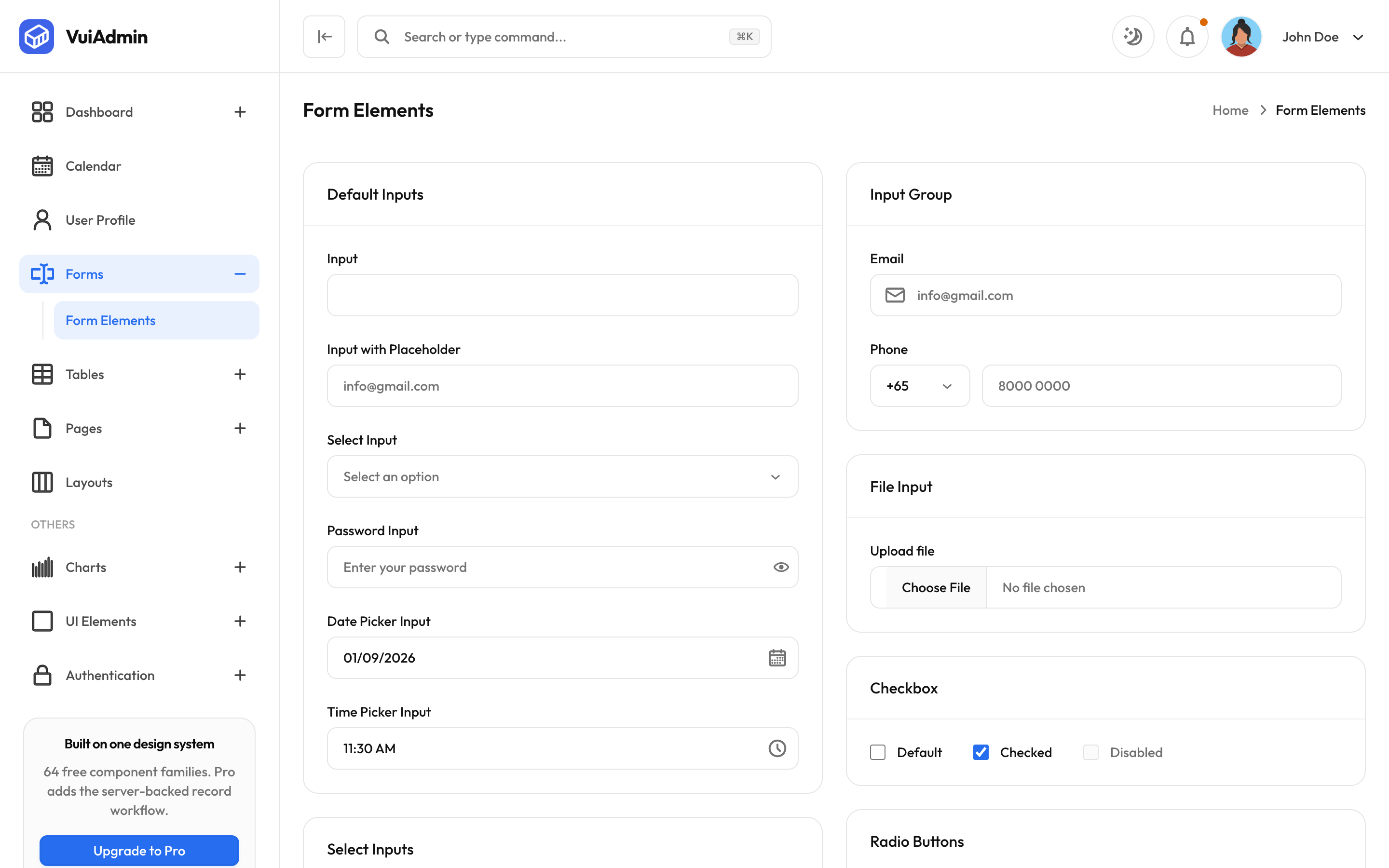Expand the Charts menu plus
The height and width of the screenshot is (868, 1389).
click(240, 567)
